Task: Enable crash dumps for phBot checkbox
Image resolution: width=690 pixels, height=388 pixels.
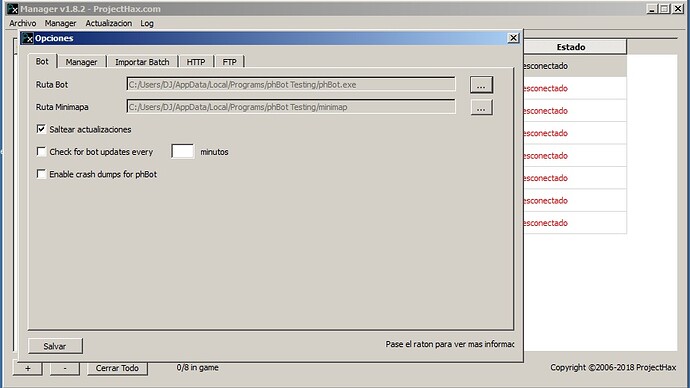Action: tap(41, 174)
